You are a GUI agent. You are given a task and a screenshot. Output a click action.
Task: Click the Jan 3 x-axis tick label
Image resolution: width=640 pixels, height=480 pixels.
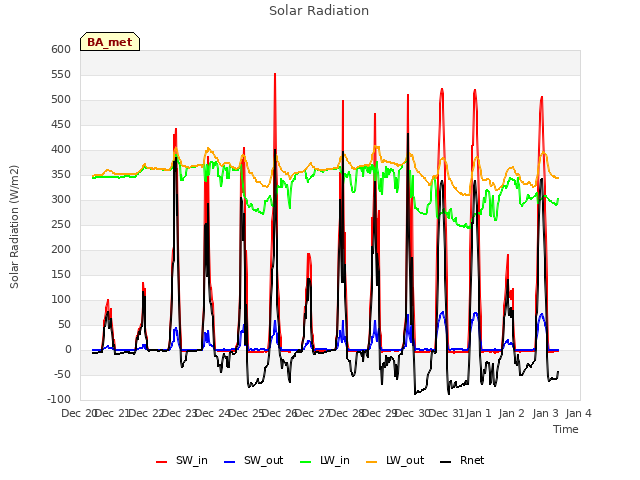pos(546,413)
